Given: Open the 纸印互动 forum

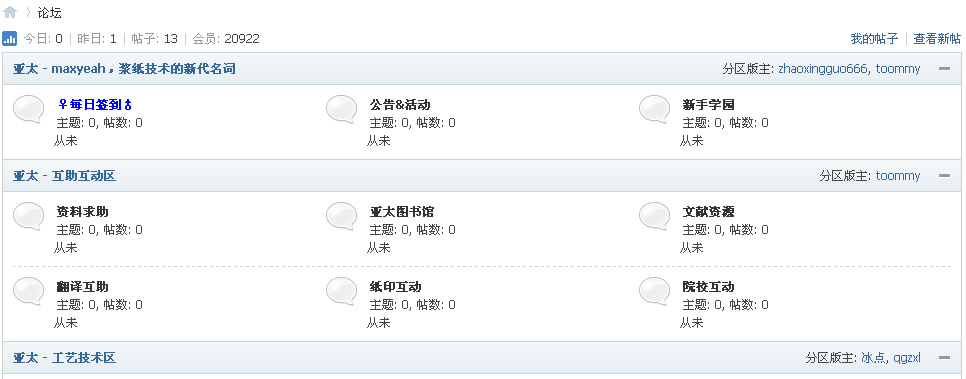Looking at the screenshot, I should coord(396,287).
